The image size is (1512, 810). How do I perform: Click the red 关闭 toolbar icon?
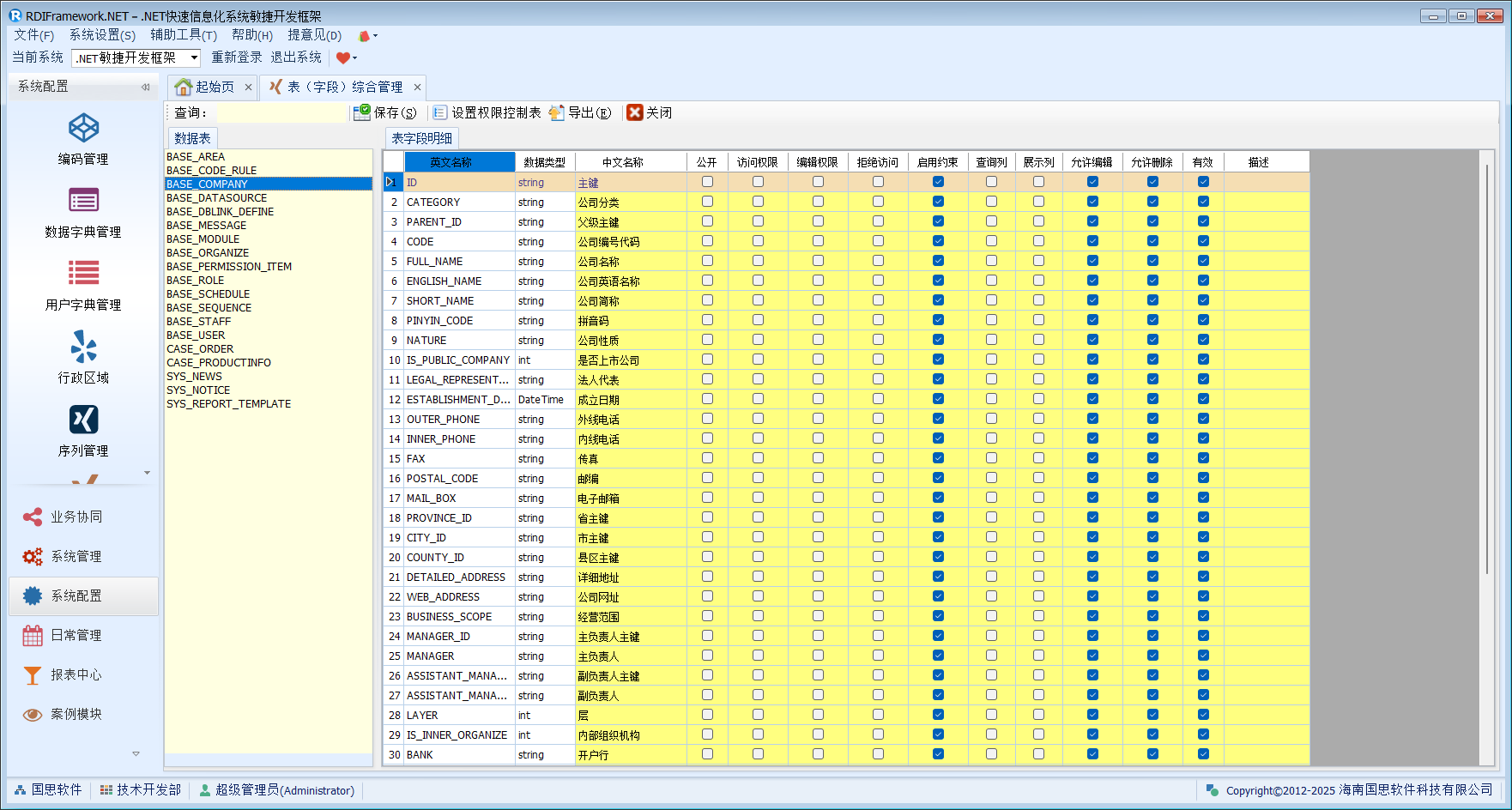coord(635,112)
